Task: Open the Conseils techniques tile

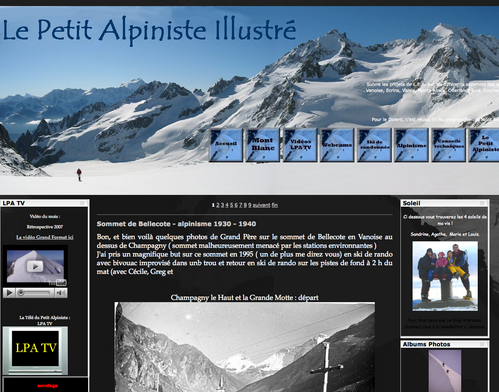Action: click(448, 145)
